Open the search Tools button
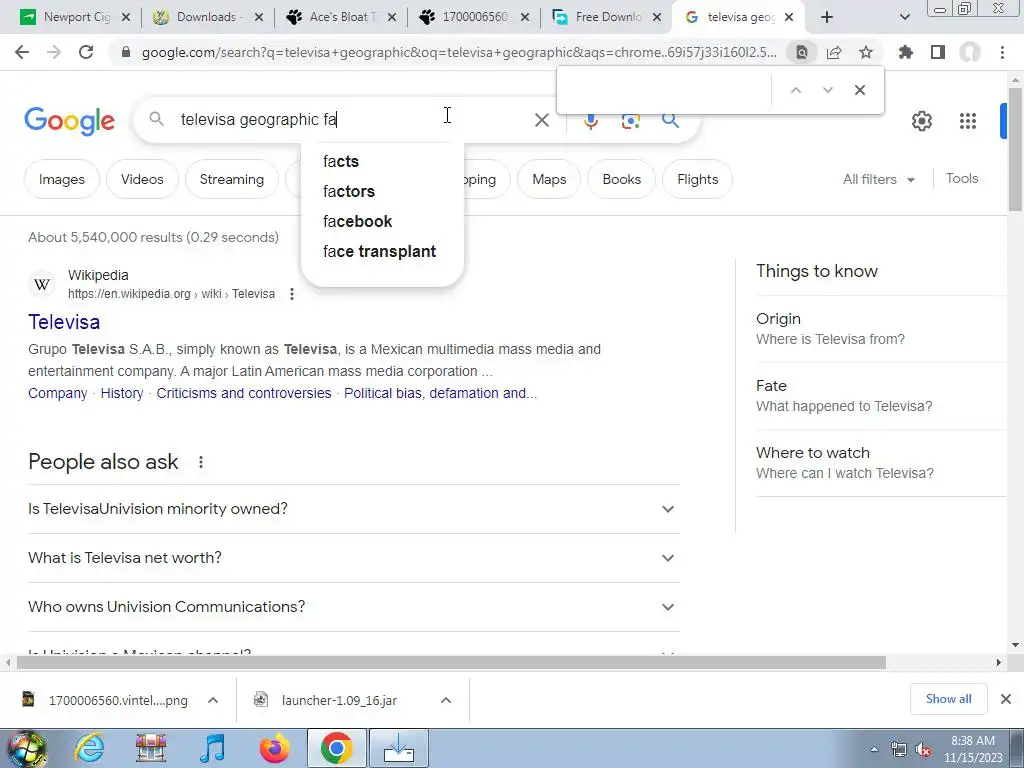Viewport: 1024px width, 768px height. [962, 178]
